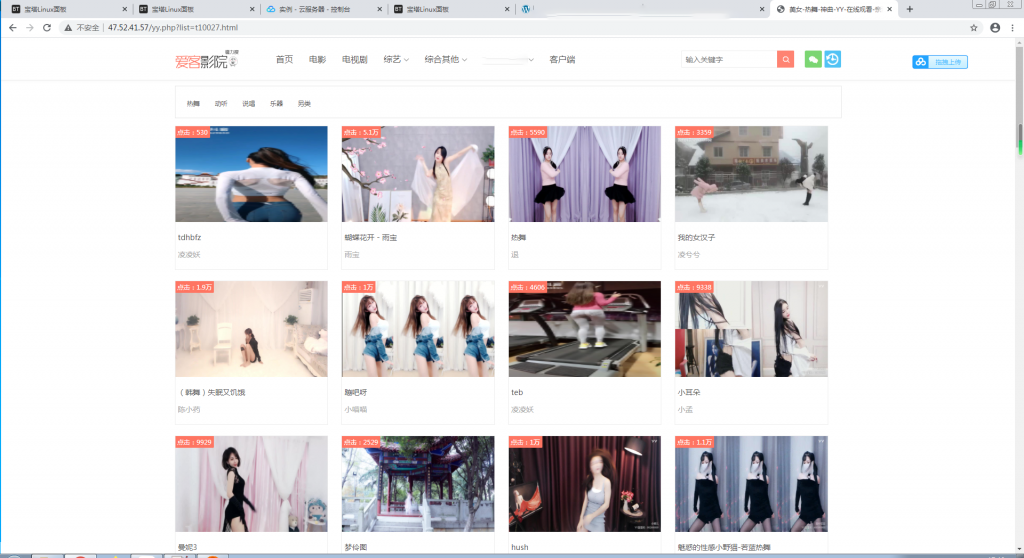1024x558 pixels.
Task: Open the 蝴蝶花开 - 雨宝 video thumbnail
Action: tap(418, 173)
